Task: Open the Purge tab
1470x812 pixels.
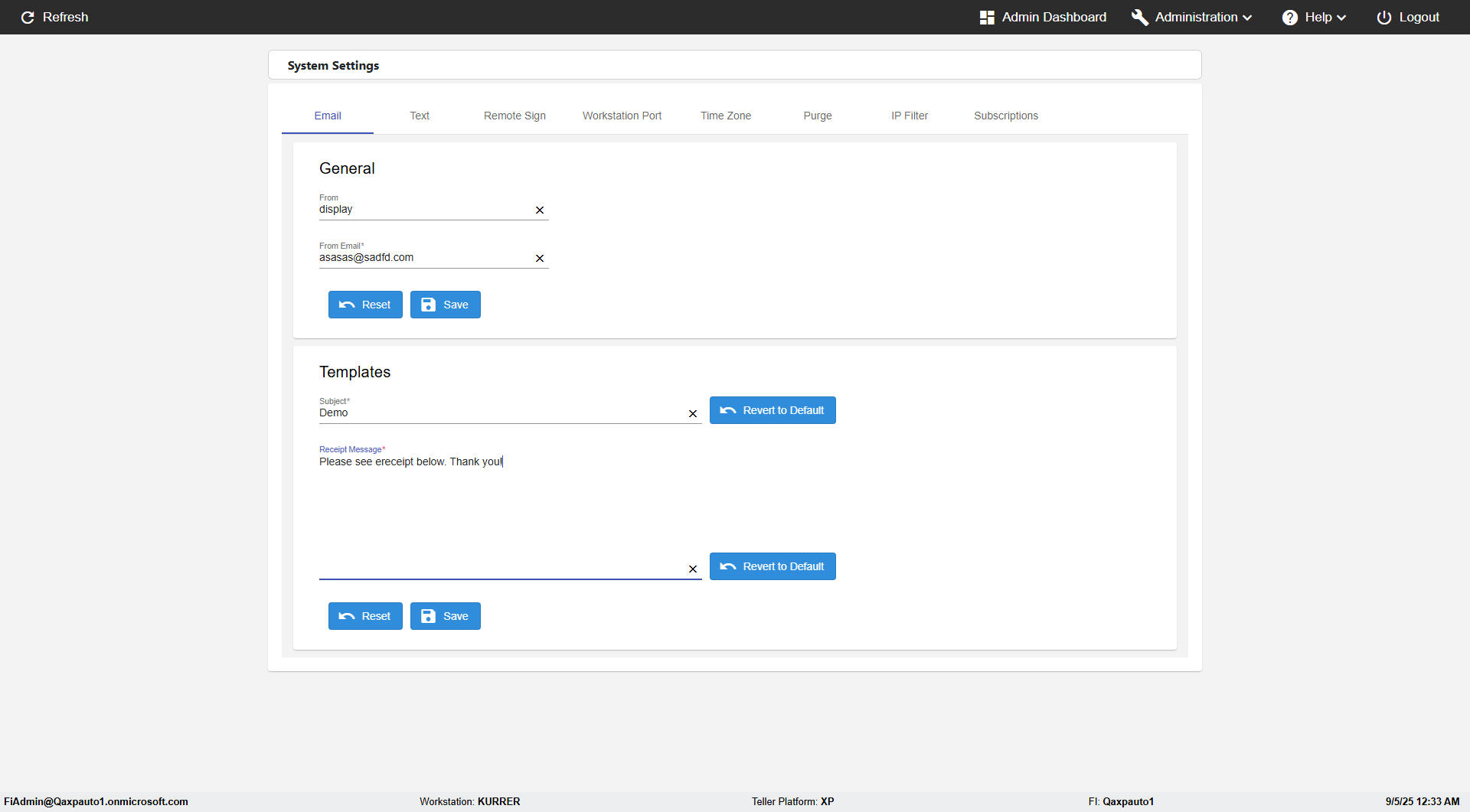Action: point(818,116)
